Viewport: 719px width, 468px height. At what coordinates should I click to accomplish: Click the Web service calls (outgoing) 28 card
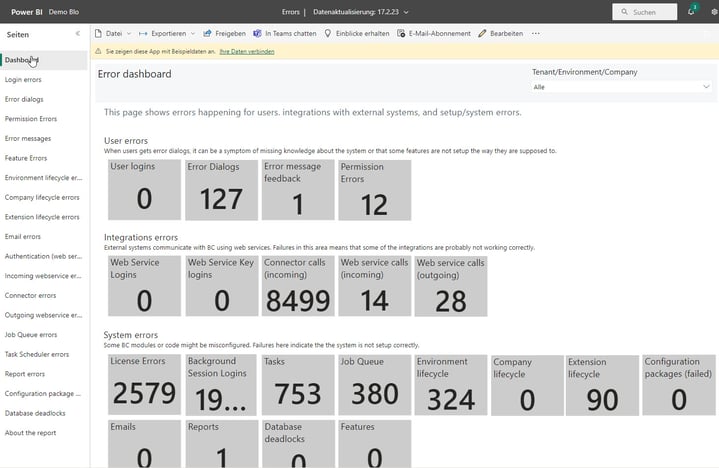(451, 286)
